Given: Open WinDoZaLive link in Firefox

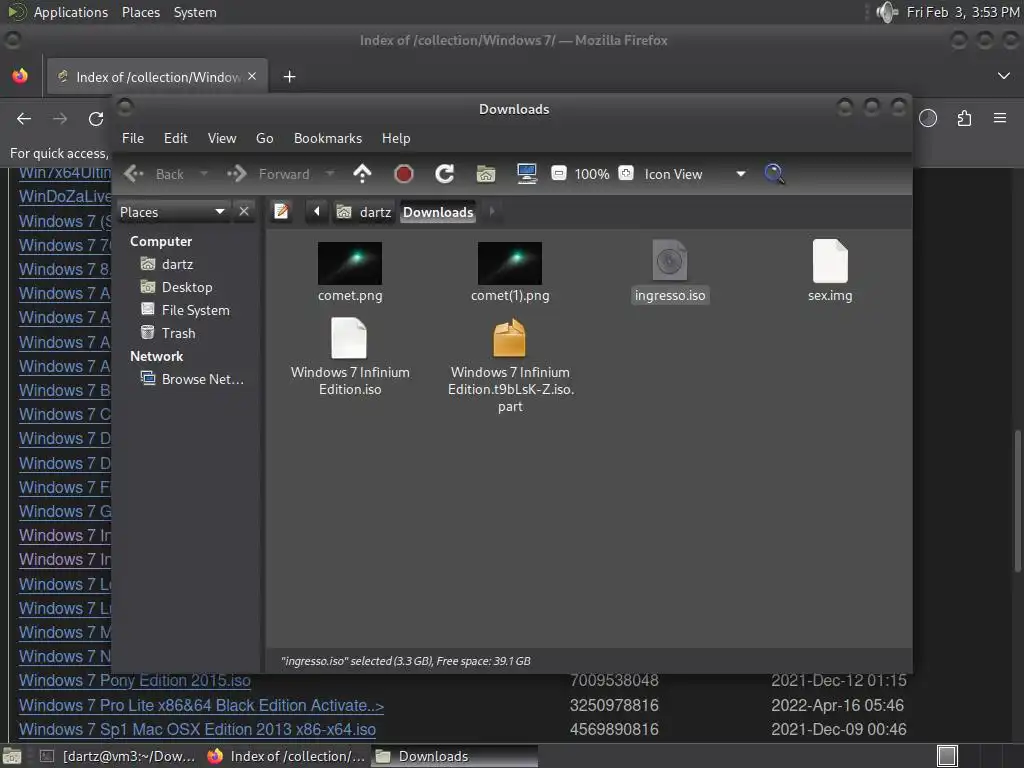Looking at the screenshot, I should [65, 196].
